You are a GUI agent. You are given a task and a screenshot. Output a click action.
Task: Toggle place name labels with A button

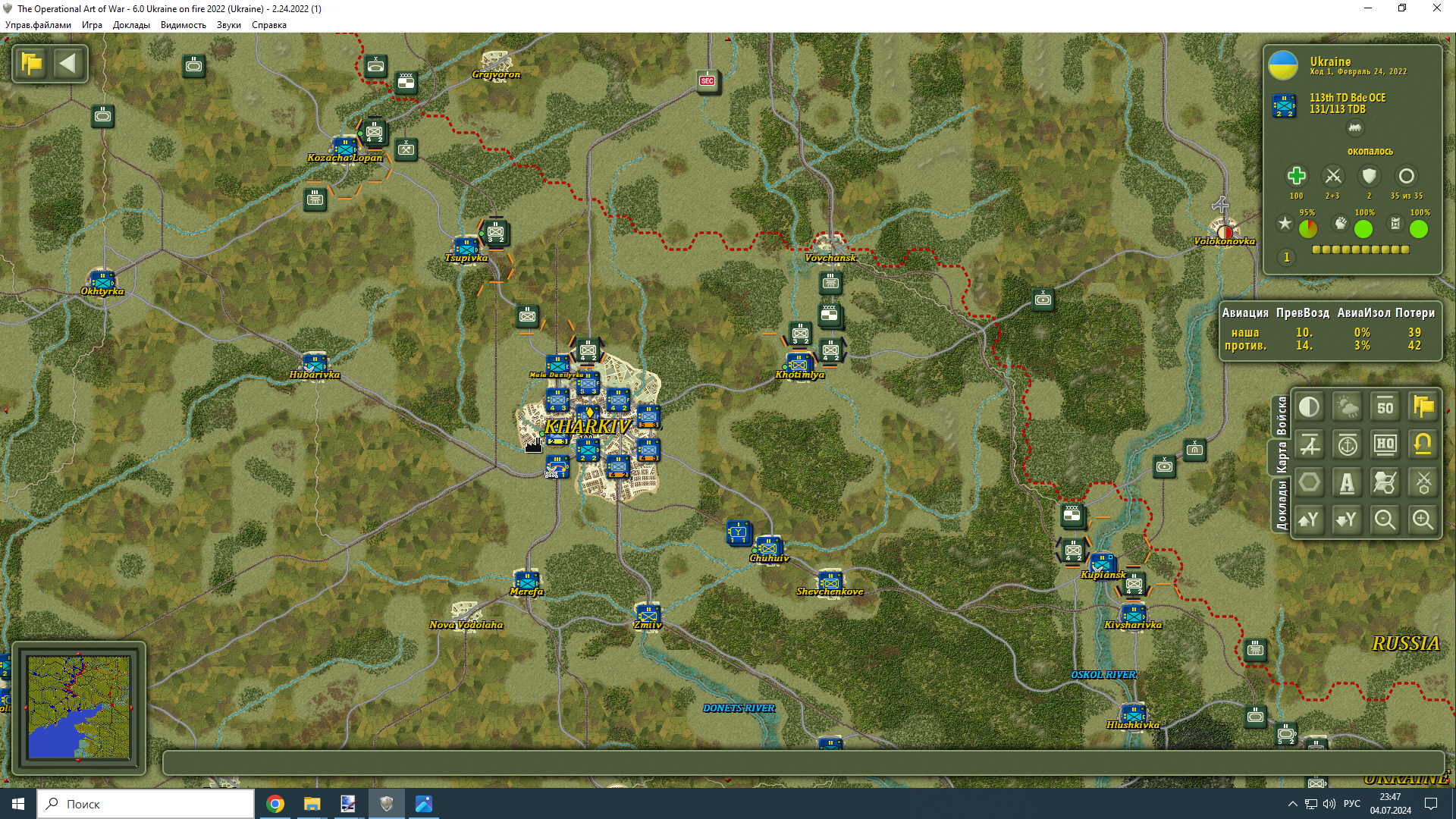click(1348, 482)
